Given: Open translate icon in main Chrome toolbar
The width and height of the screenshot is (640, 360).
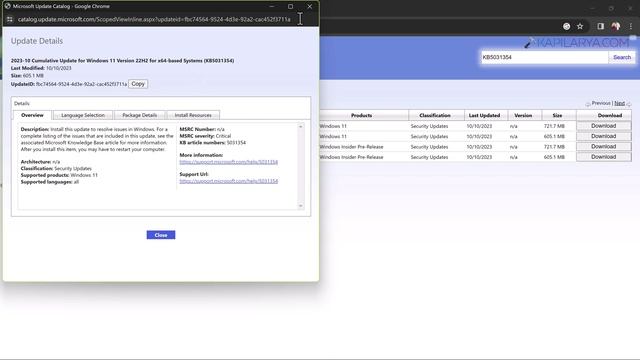Looking at the screenshot, I should 567,26.
